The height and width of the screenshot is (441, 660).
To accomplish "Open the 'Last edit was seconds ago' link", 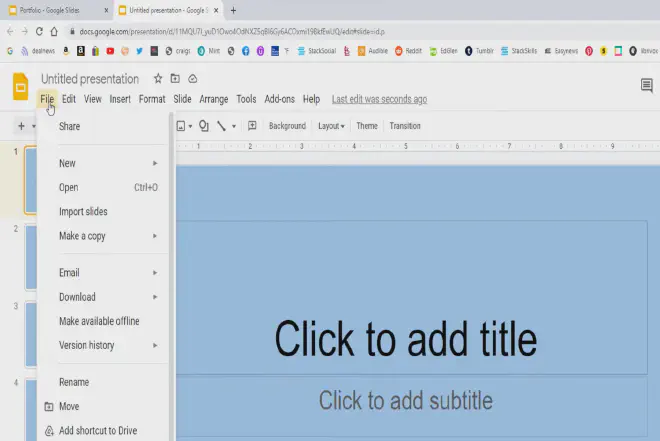I will pyautogui.click(x=379, y=99).
